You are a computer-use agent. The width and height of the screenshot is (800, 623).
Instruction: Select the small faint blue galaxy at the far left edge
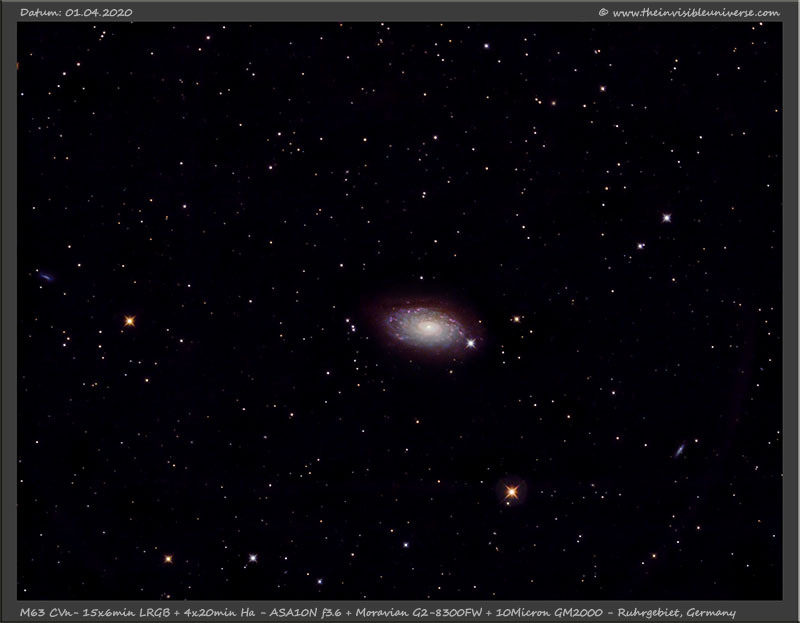(45, 276)
